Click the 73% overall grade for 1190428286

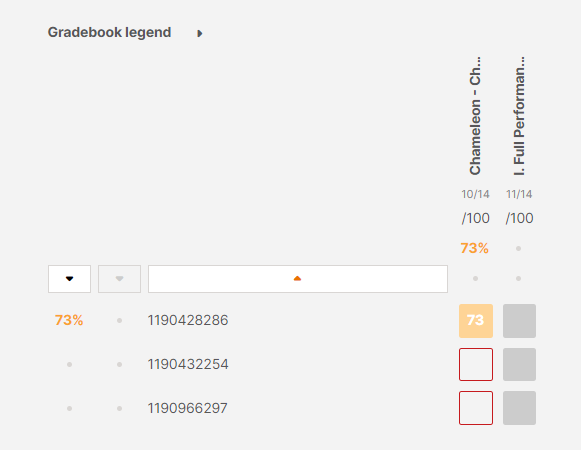point(69,320)
